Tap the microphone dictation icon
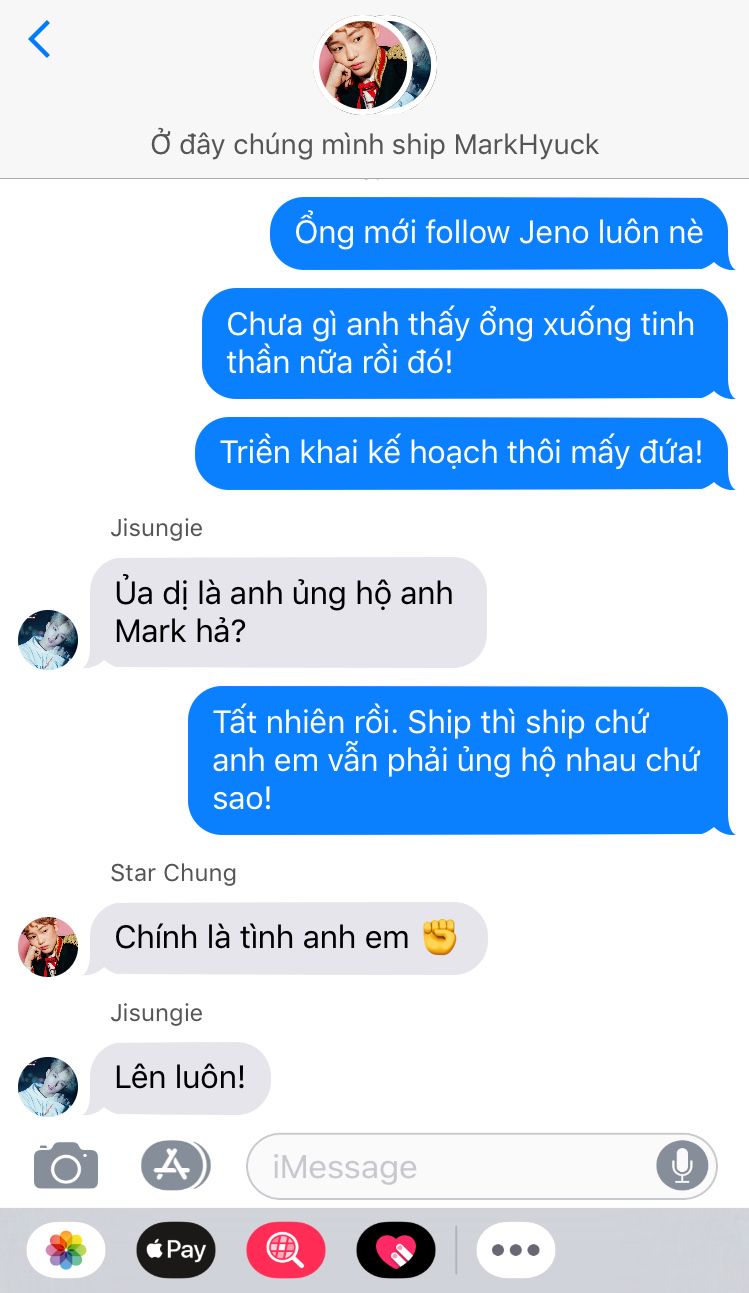This screenshot has width=749, height=1293. point(682,1166)
